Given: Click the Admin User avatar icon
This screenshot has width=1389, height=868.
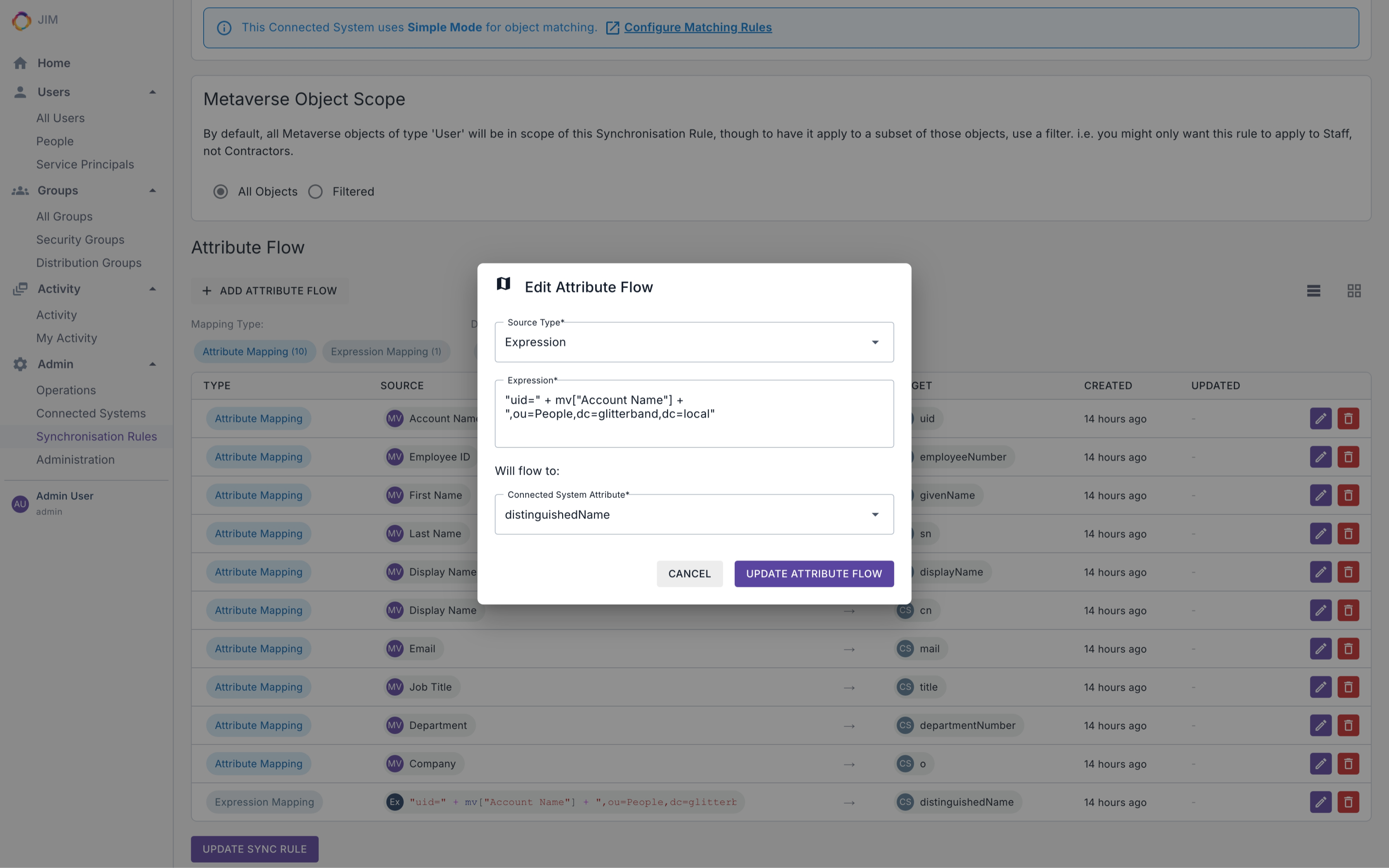Looking at the screenshot, I should pos(20,503).
